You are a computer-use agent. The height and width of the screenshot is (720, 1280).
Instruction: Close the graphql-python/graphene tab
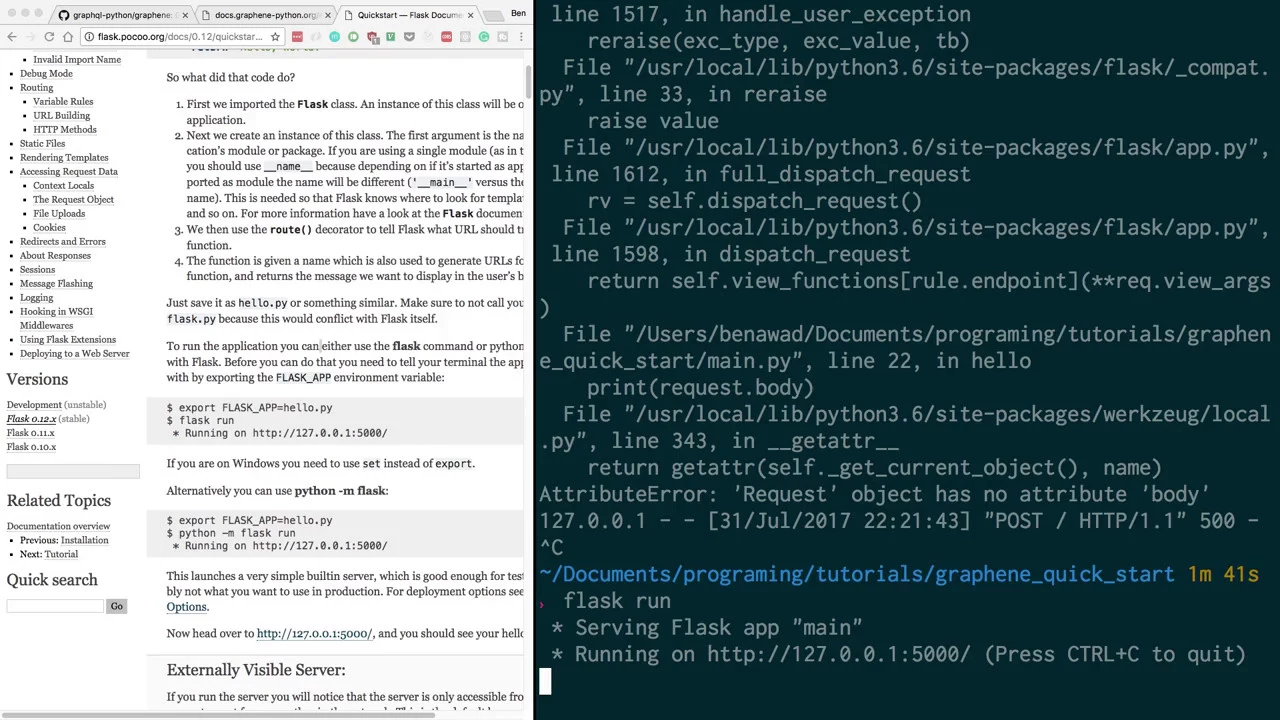(x=185, y=15)
